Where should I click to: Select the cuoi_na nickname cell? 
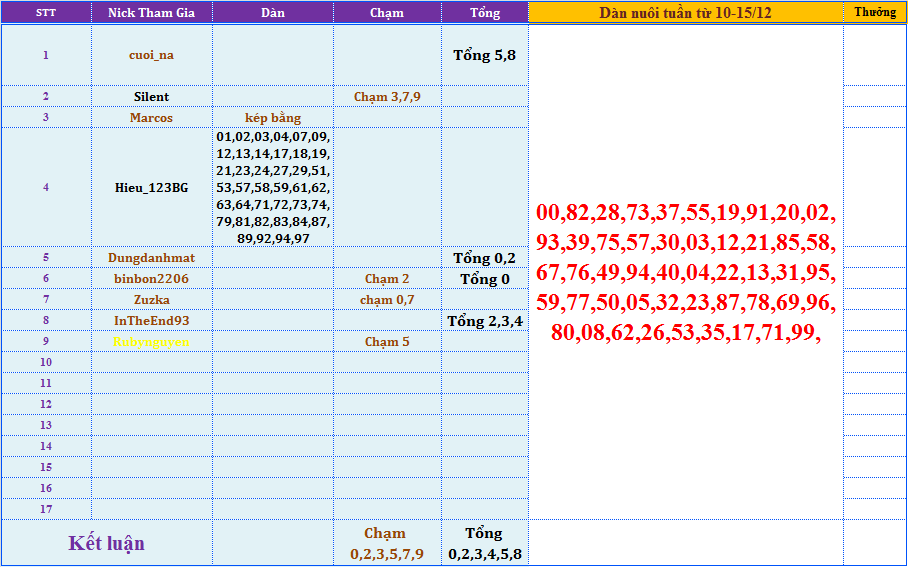[x=151, y=55]
